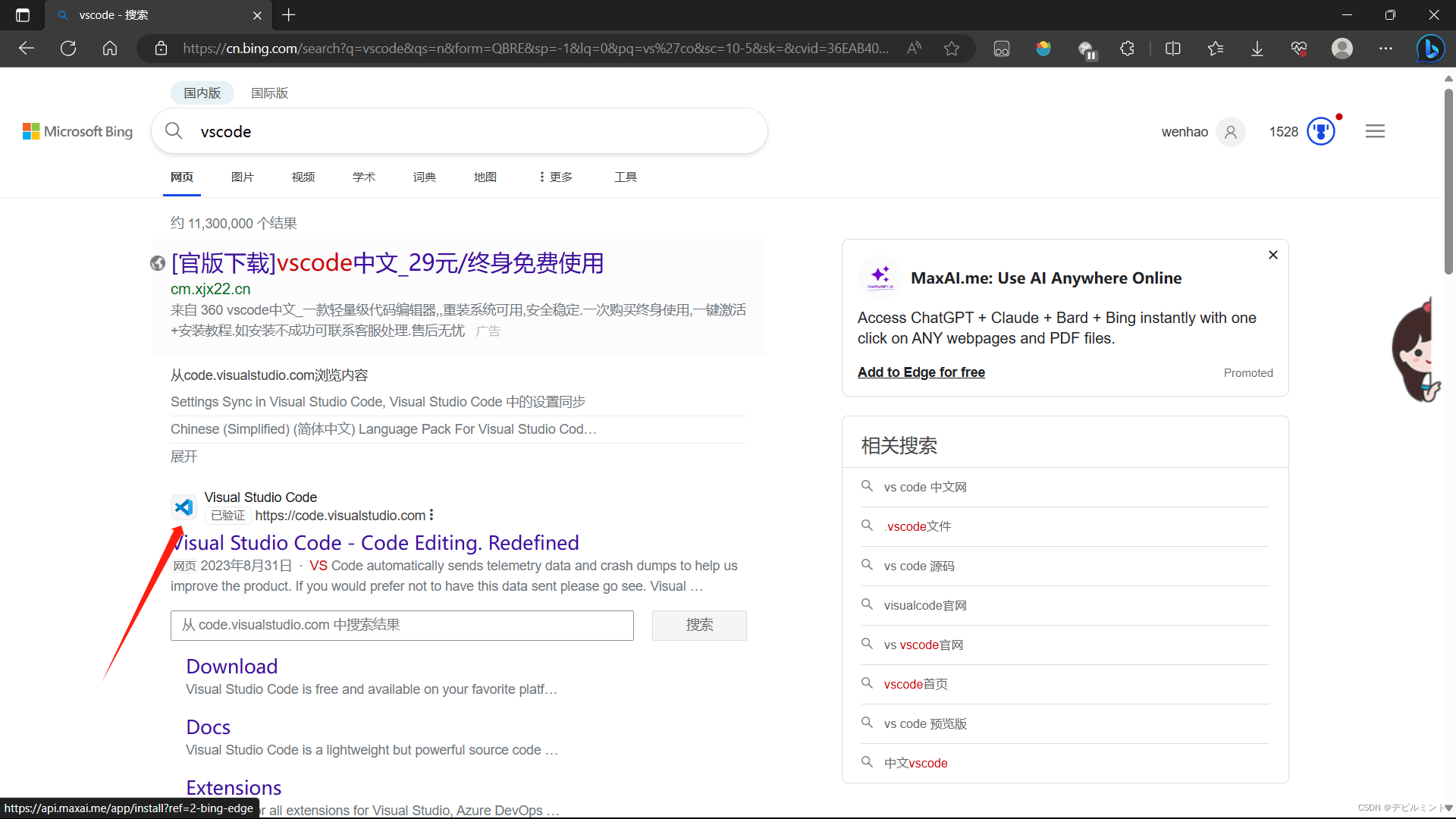Open the Bing Chat icon in the toolbar

pos(1430,48)
